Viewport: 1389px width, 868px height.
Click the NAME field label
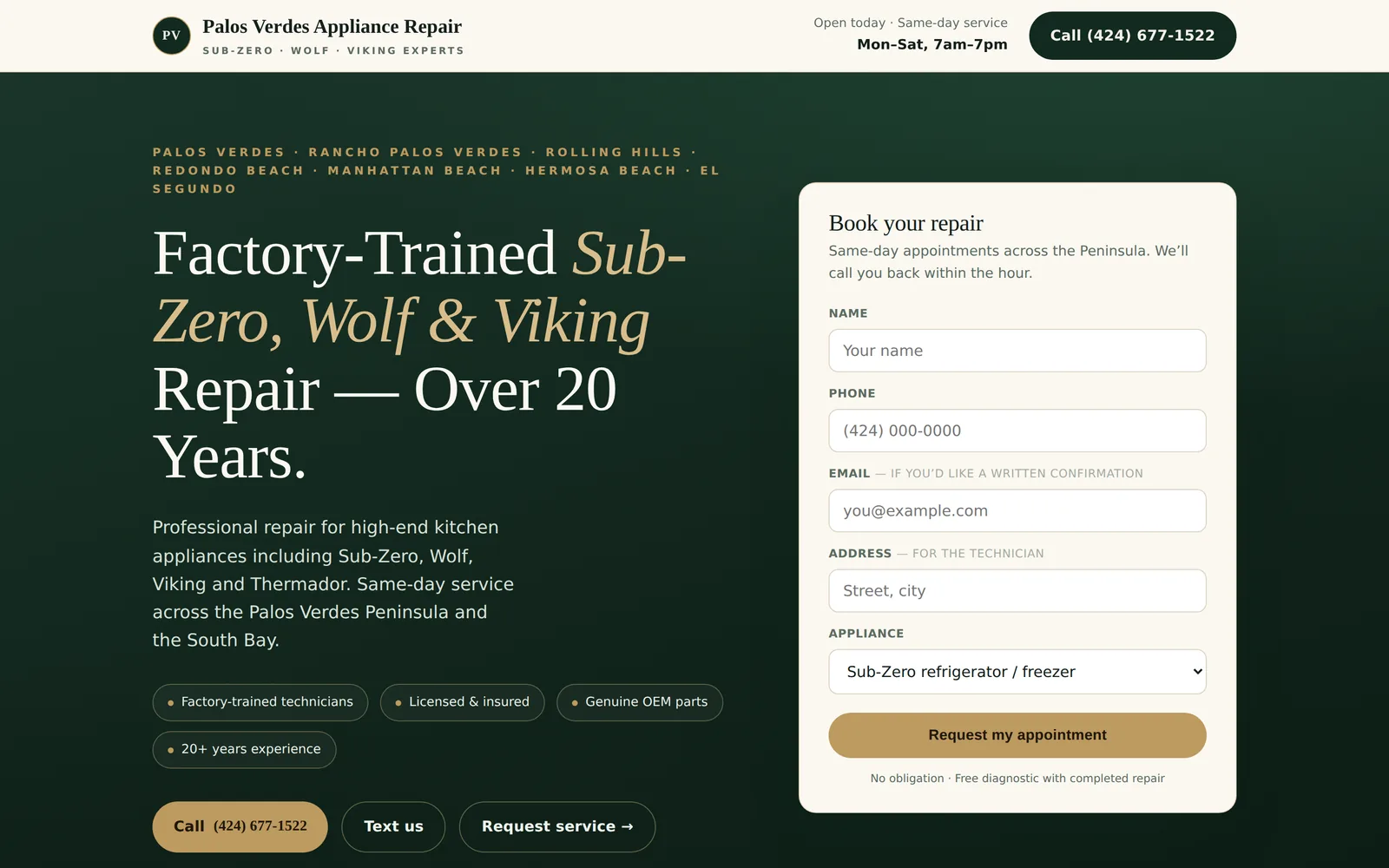(x=848, y=313)
